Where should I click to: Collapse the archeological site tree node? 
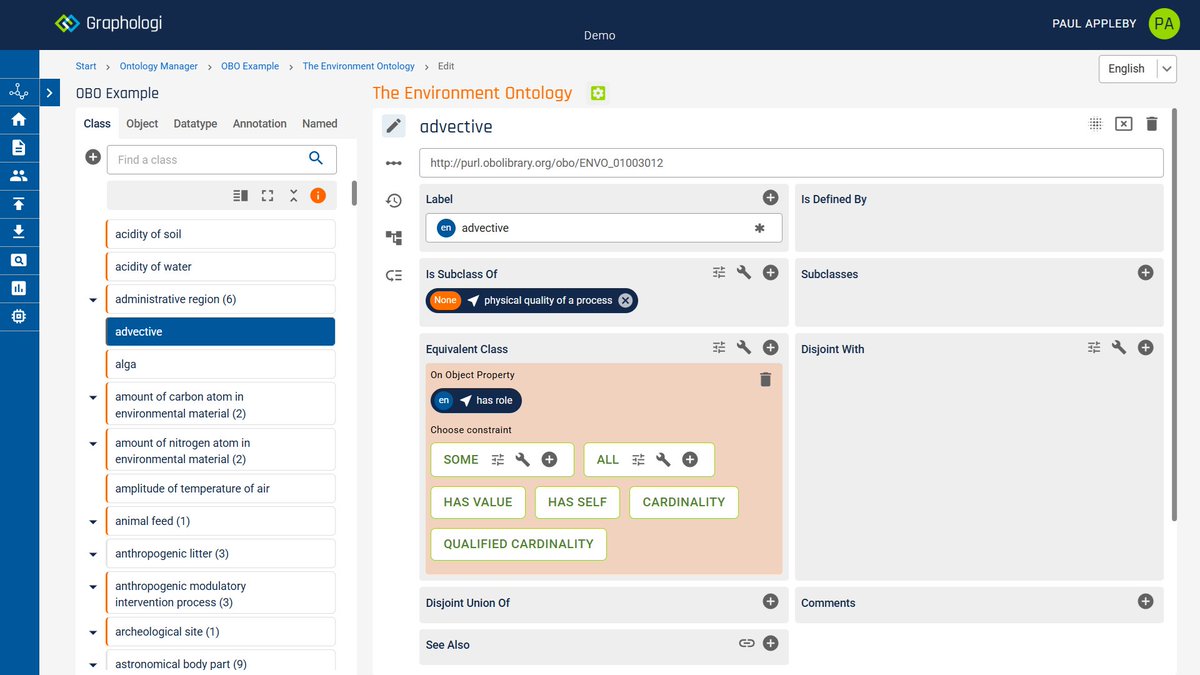(93, 633)
